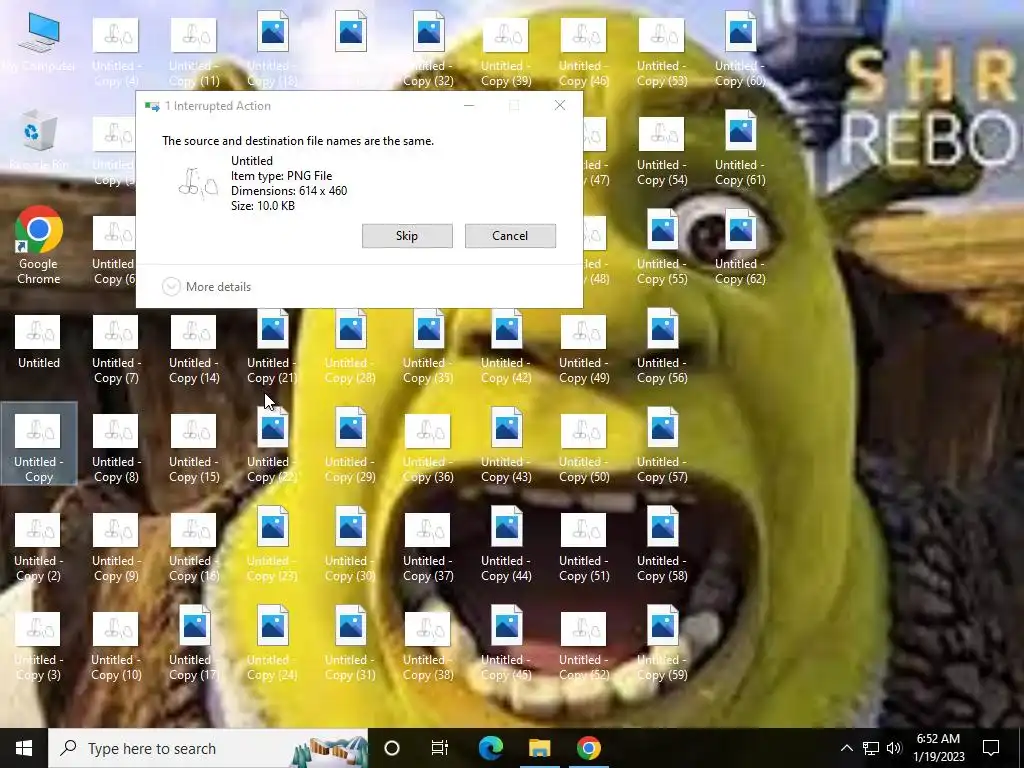Viewport: 1024px width, 768px height.
Task: Select Untitled - Copy (37) file
Action: point(428,549)
